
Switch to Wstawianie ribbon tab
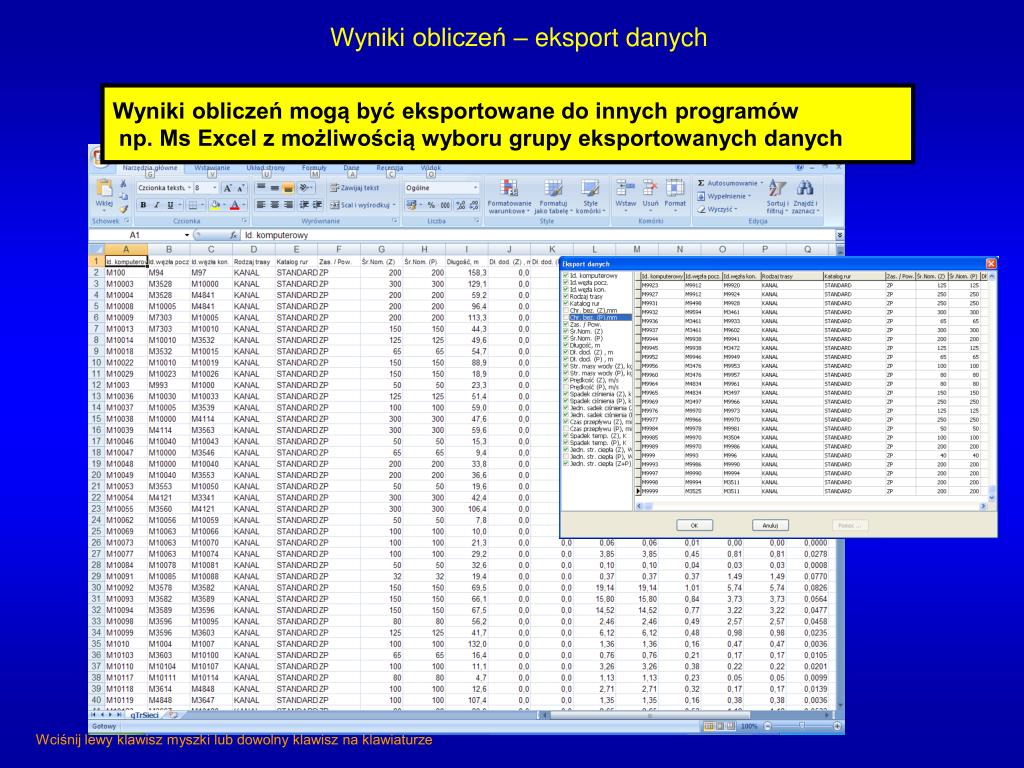point(212,168)
